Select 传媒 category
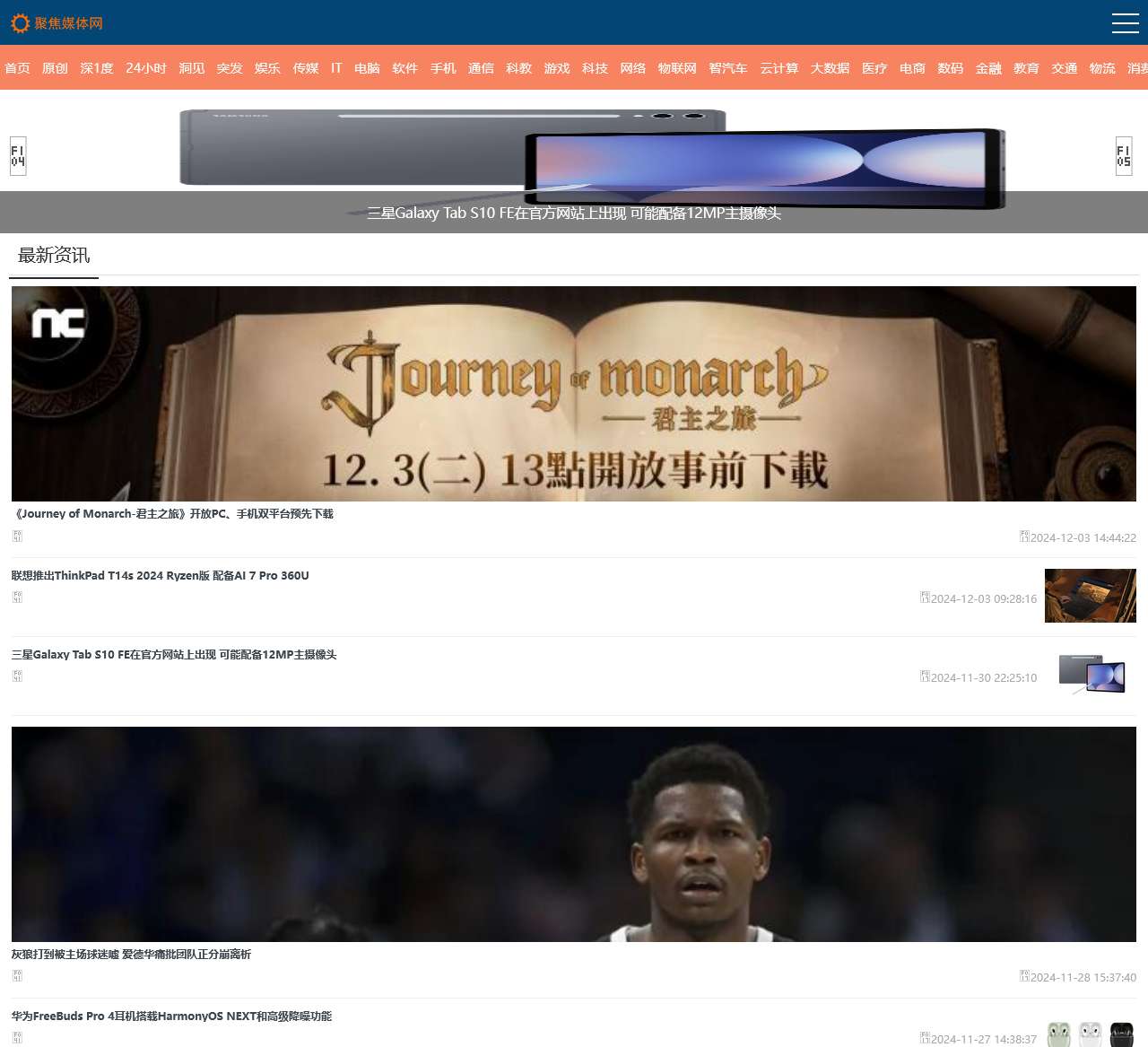This screenshot has height=1047, width=1148. click(306, 68)
